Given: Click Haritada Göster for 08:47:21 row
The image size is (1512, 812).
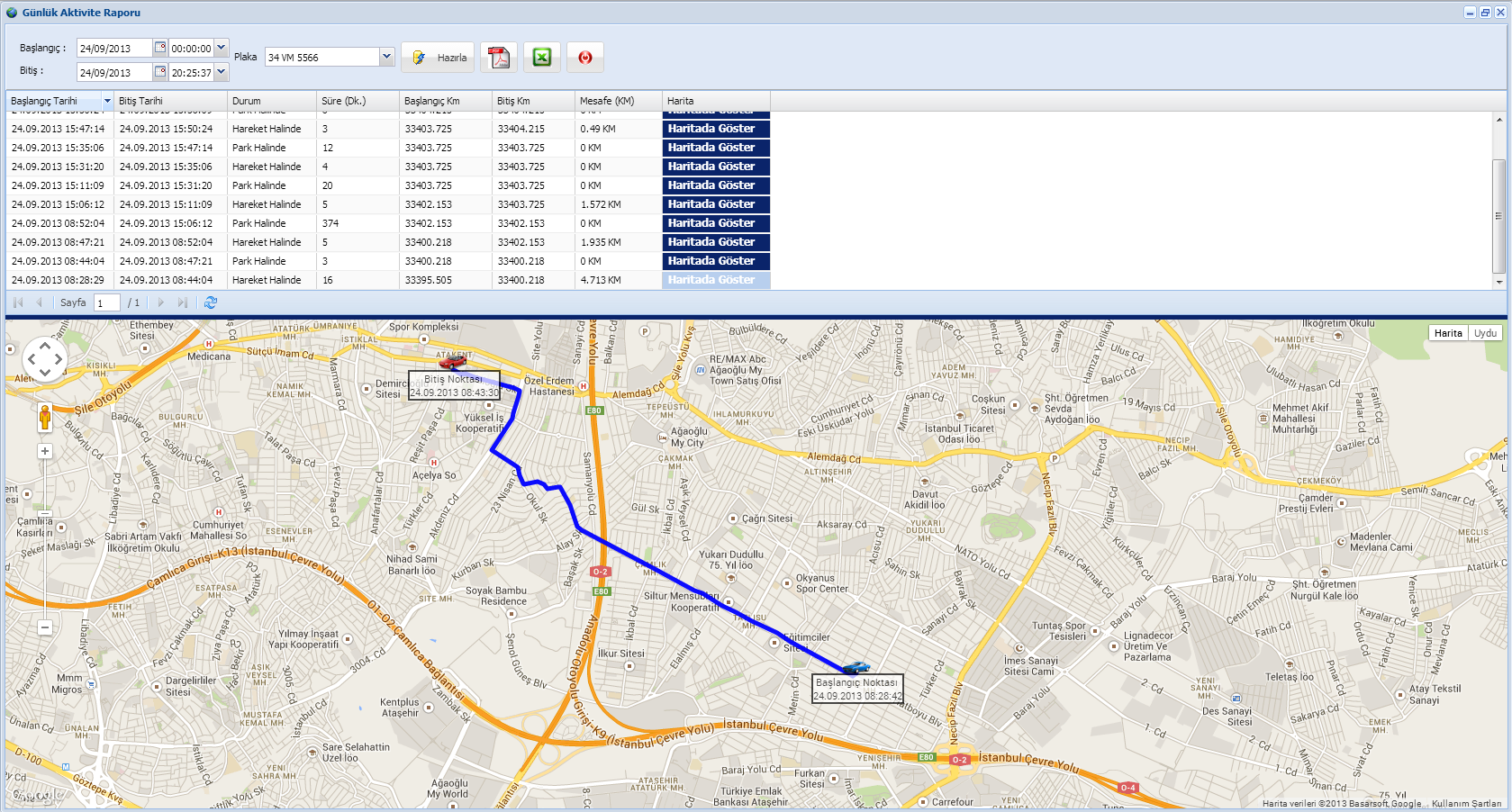Looking at the screenshot, I should [716, 242].
